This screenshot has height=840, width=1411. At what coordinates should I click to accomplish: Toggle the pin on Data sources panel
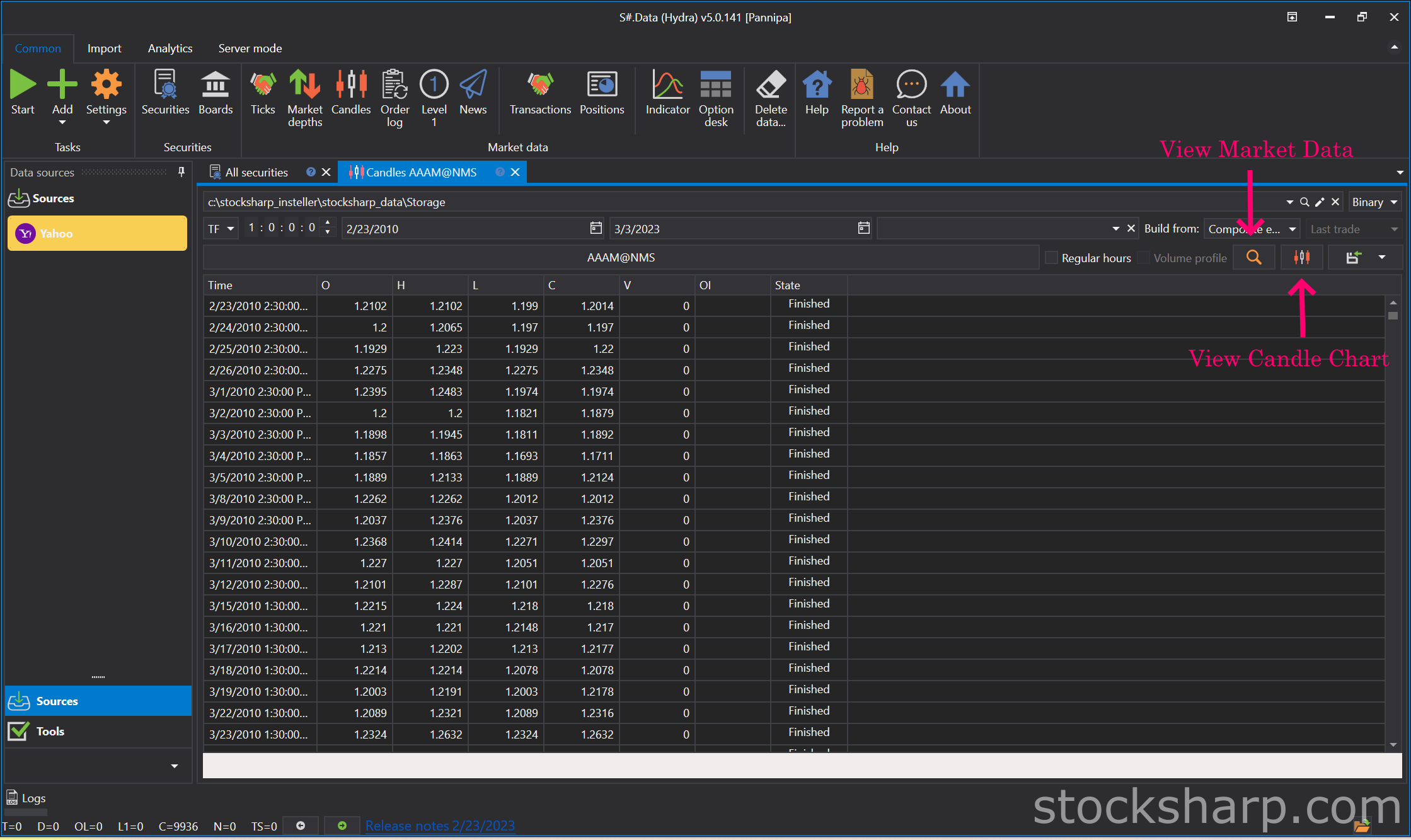click(181, 172)
